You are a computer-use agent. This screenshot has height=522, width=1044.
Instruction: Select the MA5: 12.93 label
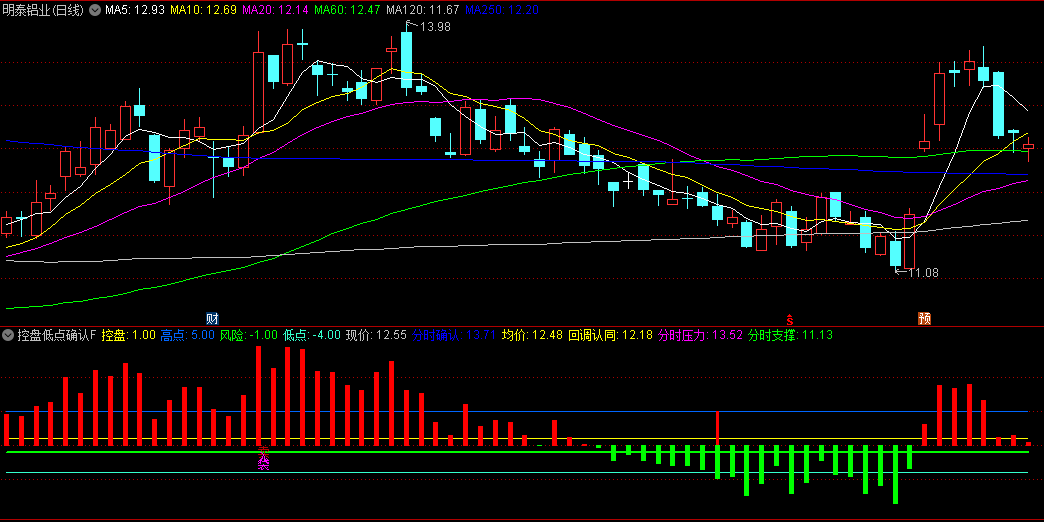133,11
